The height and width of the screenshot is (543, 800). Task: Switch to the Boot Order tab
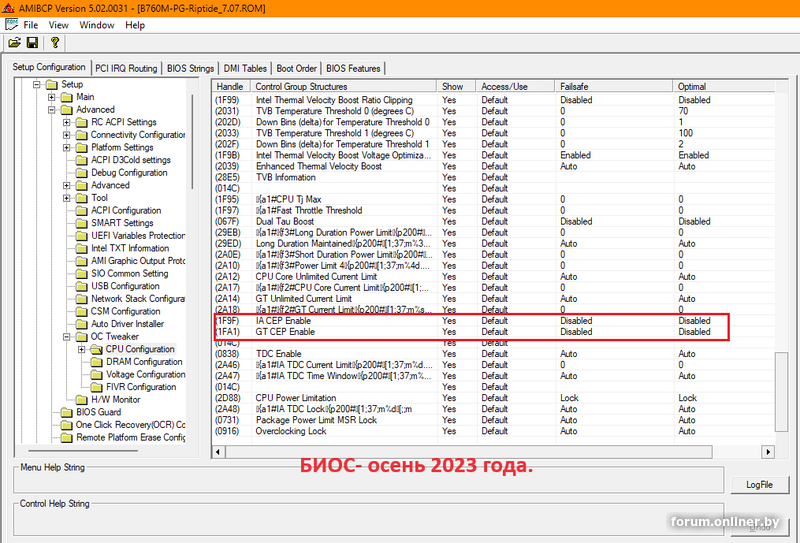pos(296,68)
